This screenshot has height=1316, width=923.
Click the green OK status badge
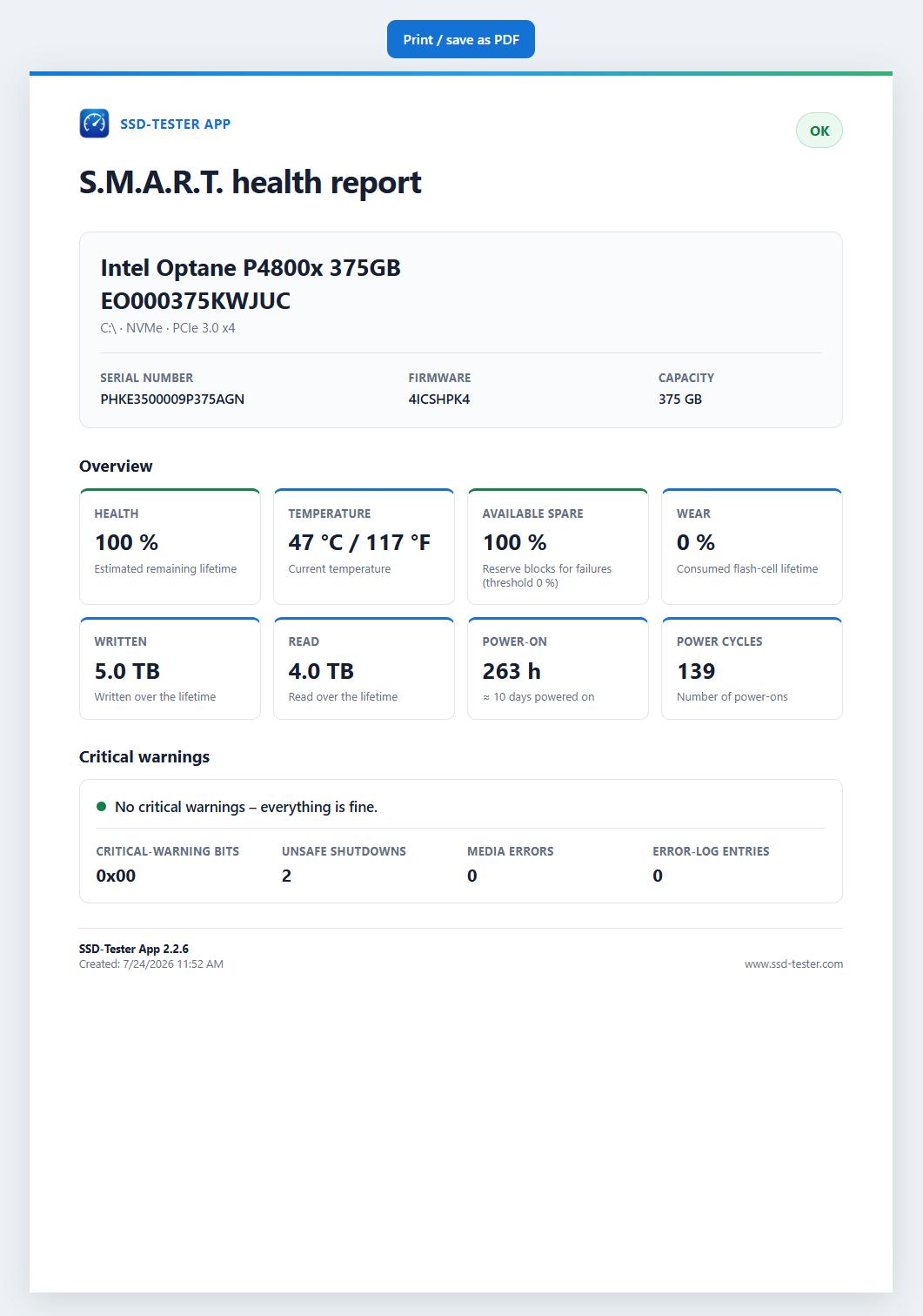(x=819, y=131)
